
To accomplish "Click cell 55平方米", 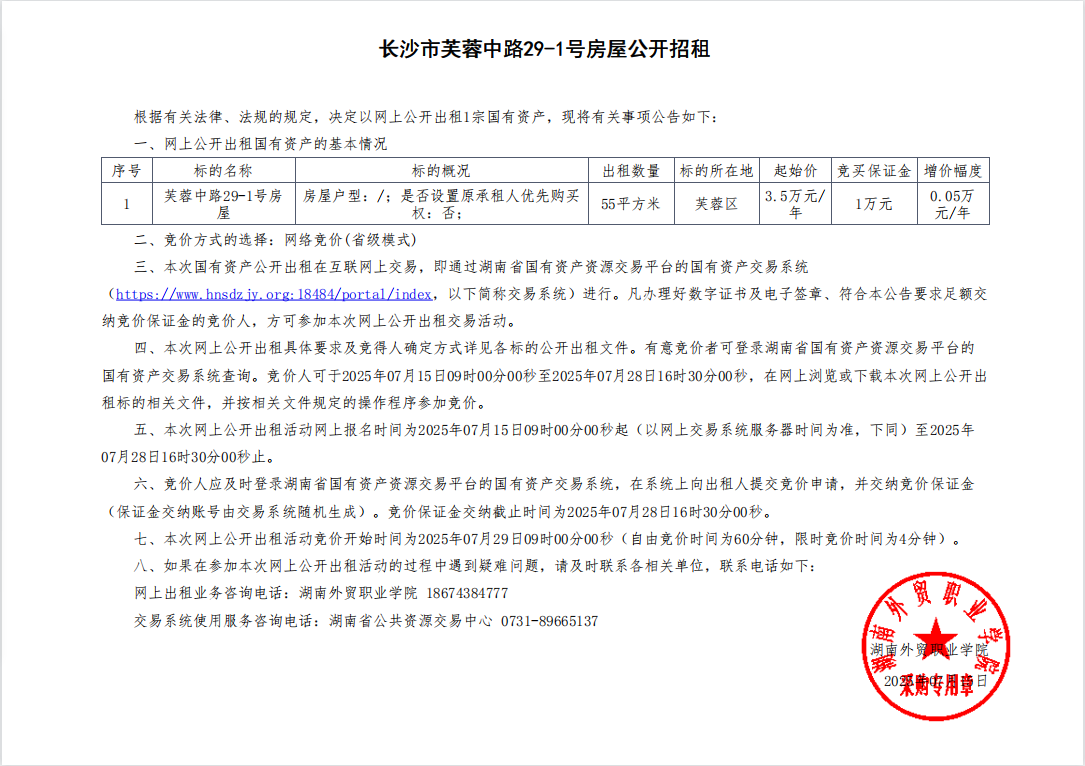I will (631, 204).
